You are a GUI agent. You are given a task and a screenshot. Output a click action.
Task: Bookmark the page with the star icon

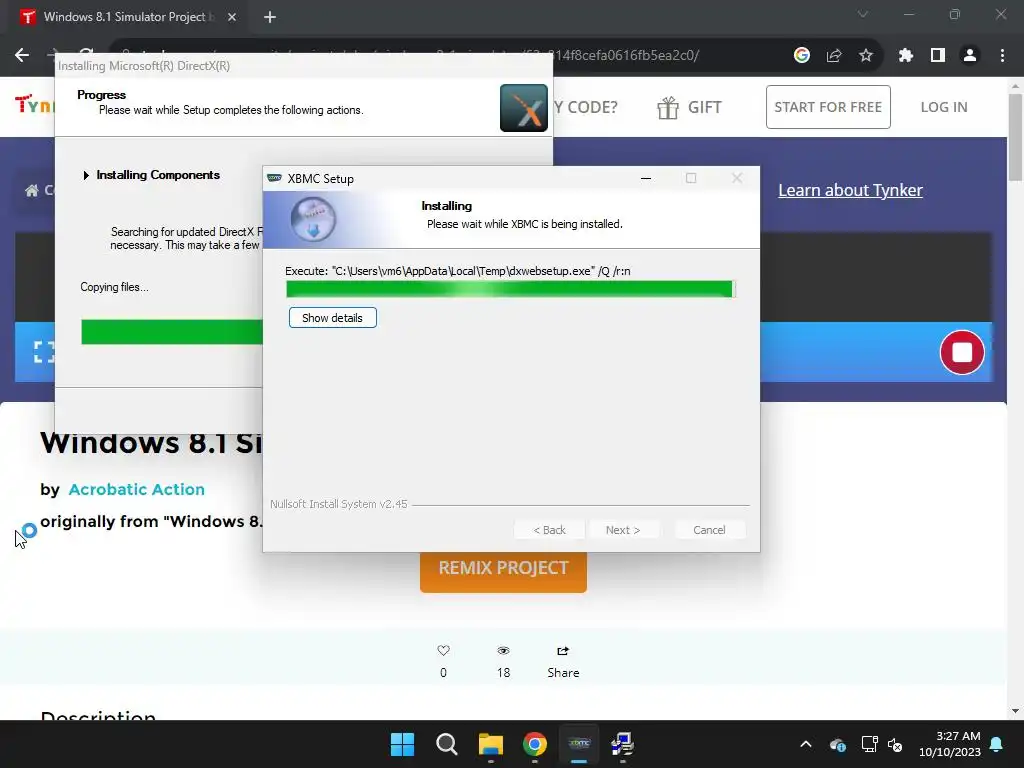pos(866,56)
